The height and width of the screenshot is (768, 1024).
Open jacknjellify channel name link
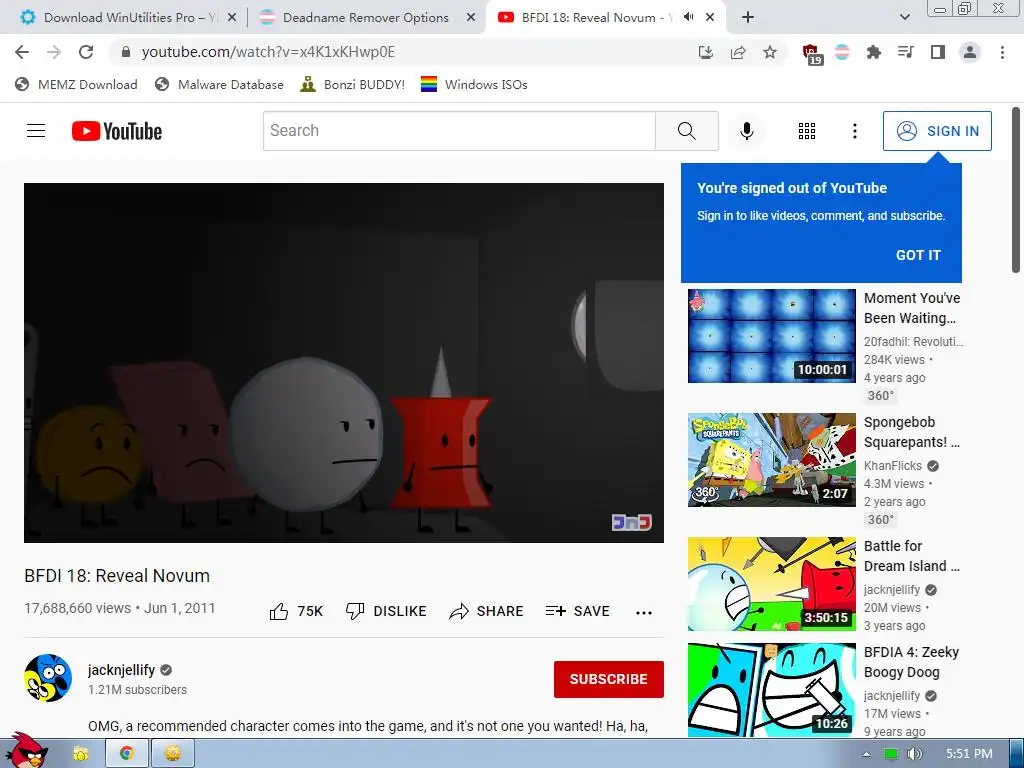click(121, 670)
